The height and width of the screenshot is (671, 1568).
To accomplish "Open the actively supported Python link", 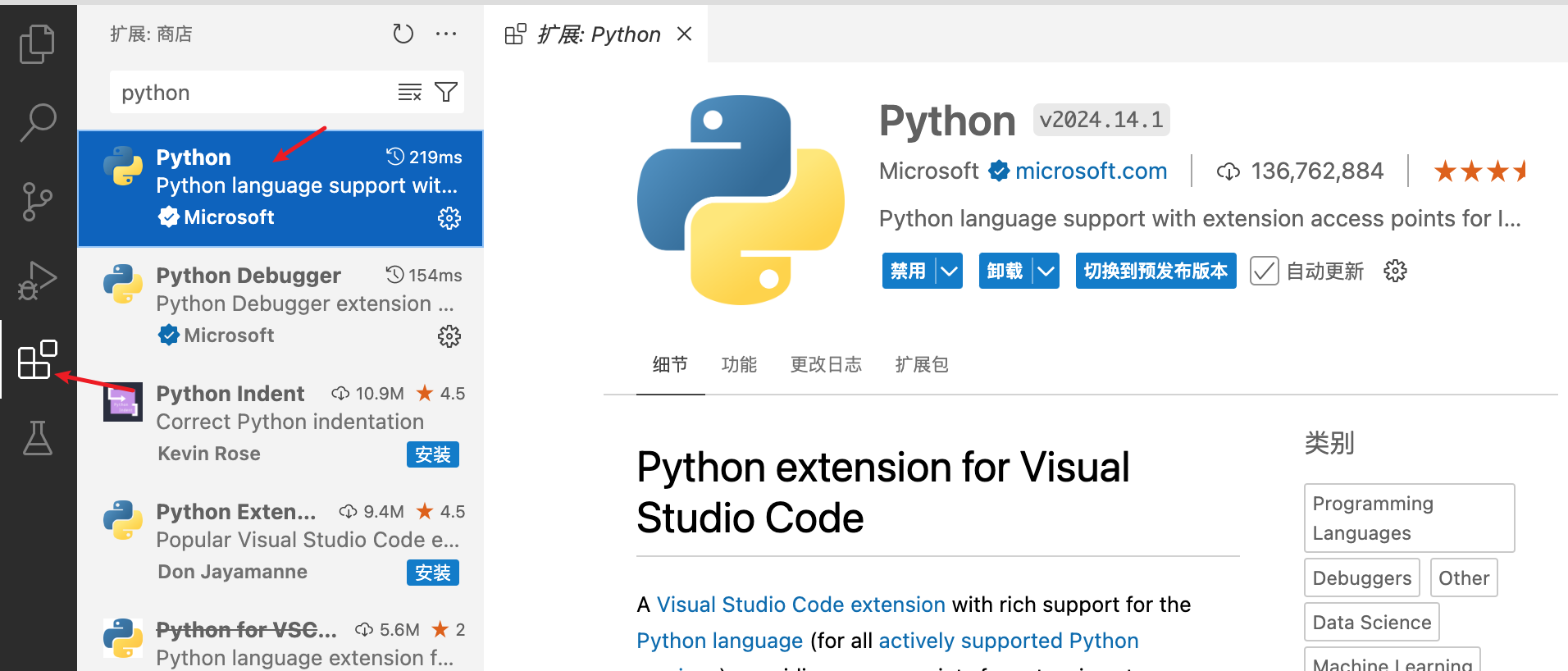I will tap(1008, 641).
